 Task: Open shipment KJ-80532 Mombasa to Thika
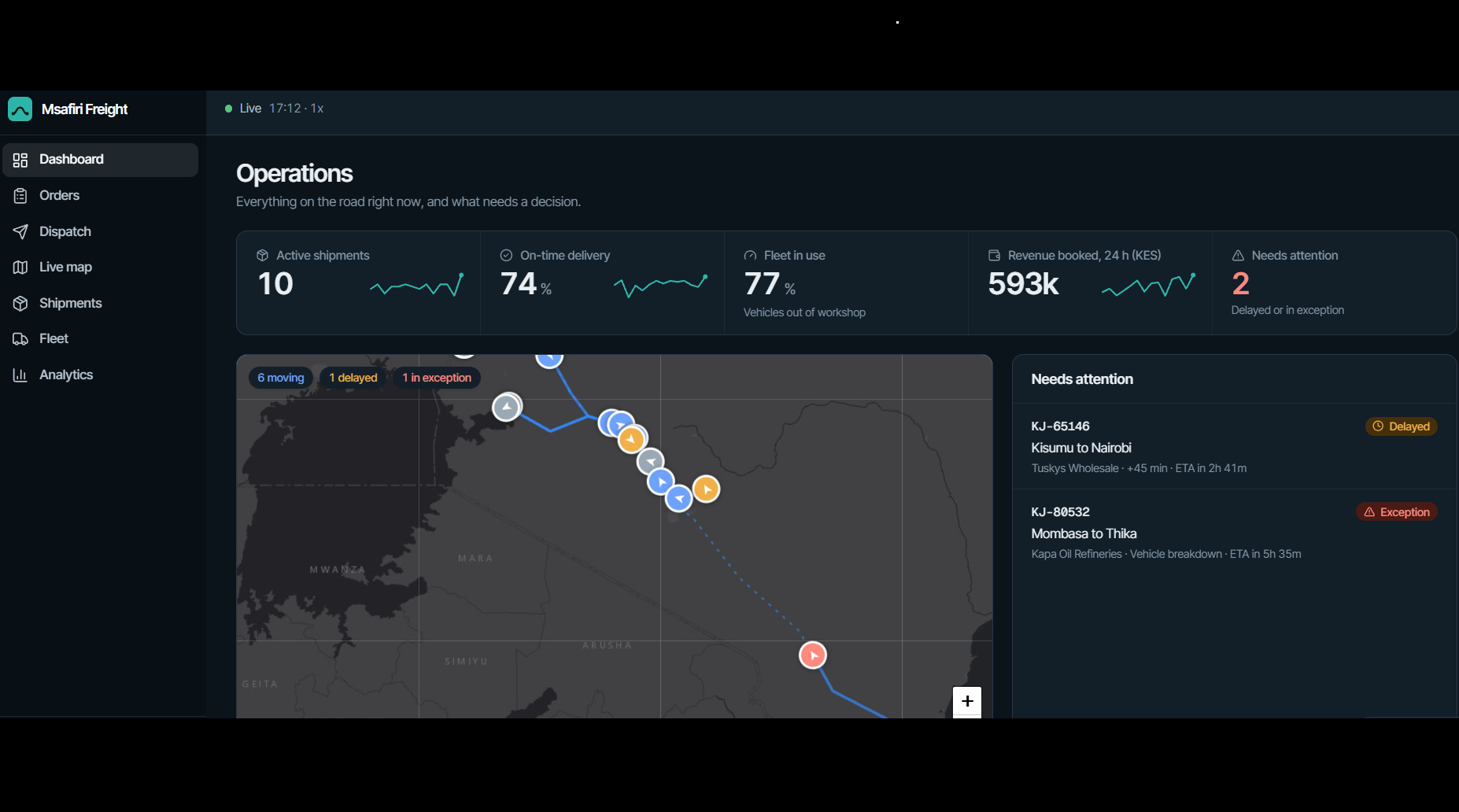click(1234, 532)
